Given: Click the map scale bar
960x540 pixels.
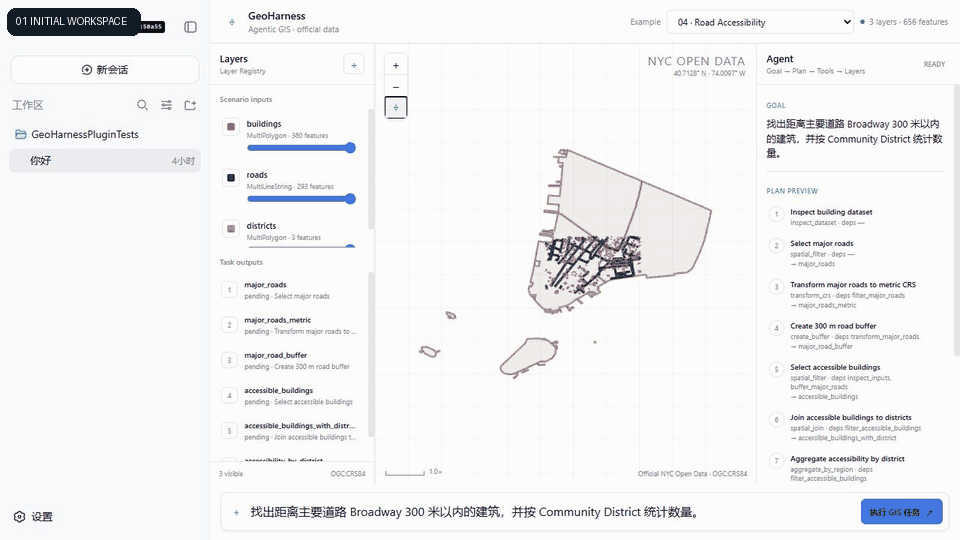Looking at the screenshot, I should pos(405,473).
